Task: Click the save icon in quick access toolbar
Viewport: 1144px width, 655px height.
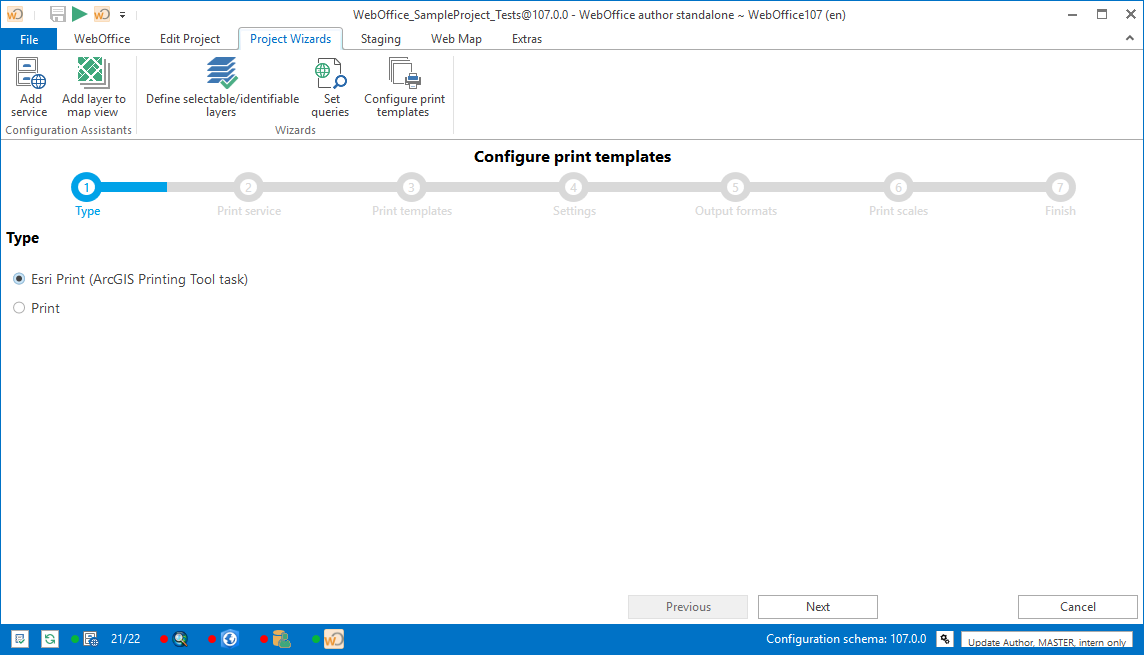Action: (58, 14)
